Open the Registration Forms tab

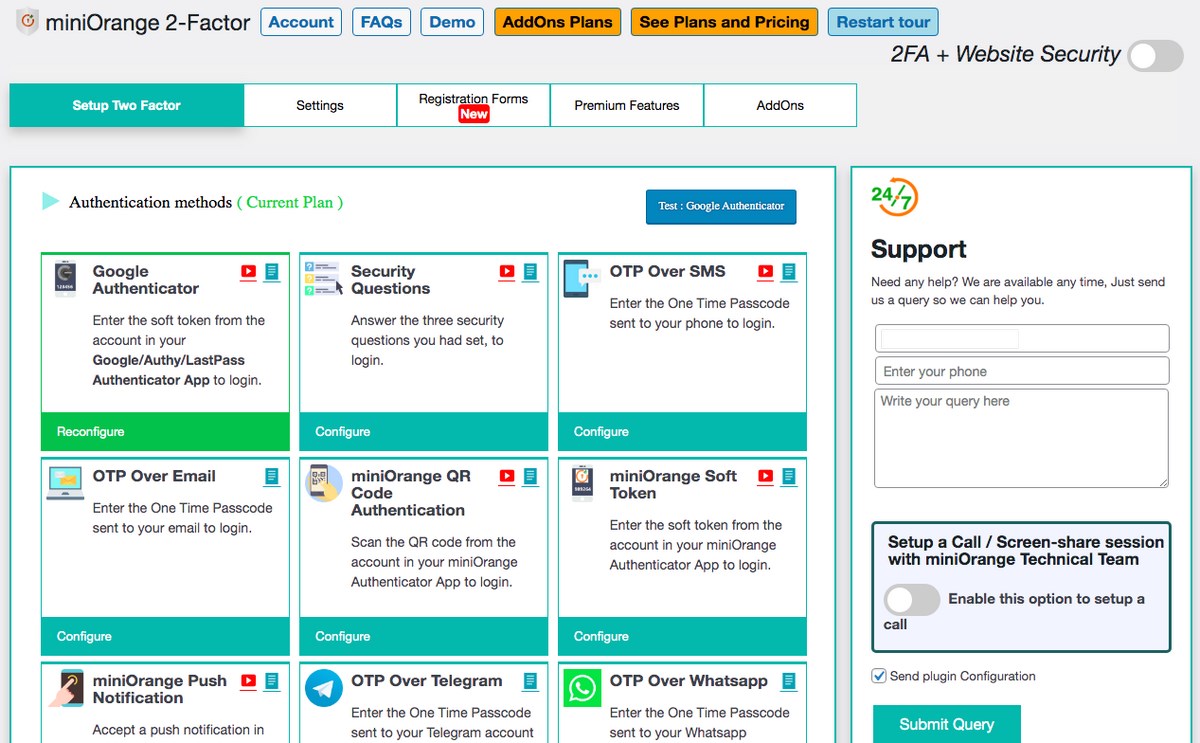tap(474, 105)
